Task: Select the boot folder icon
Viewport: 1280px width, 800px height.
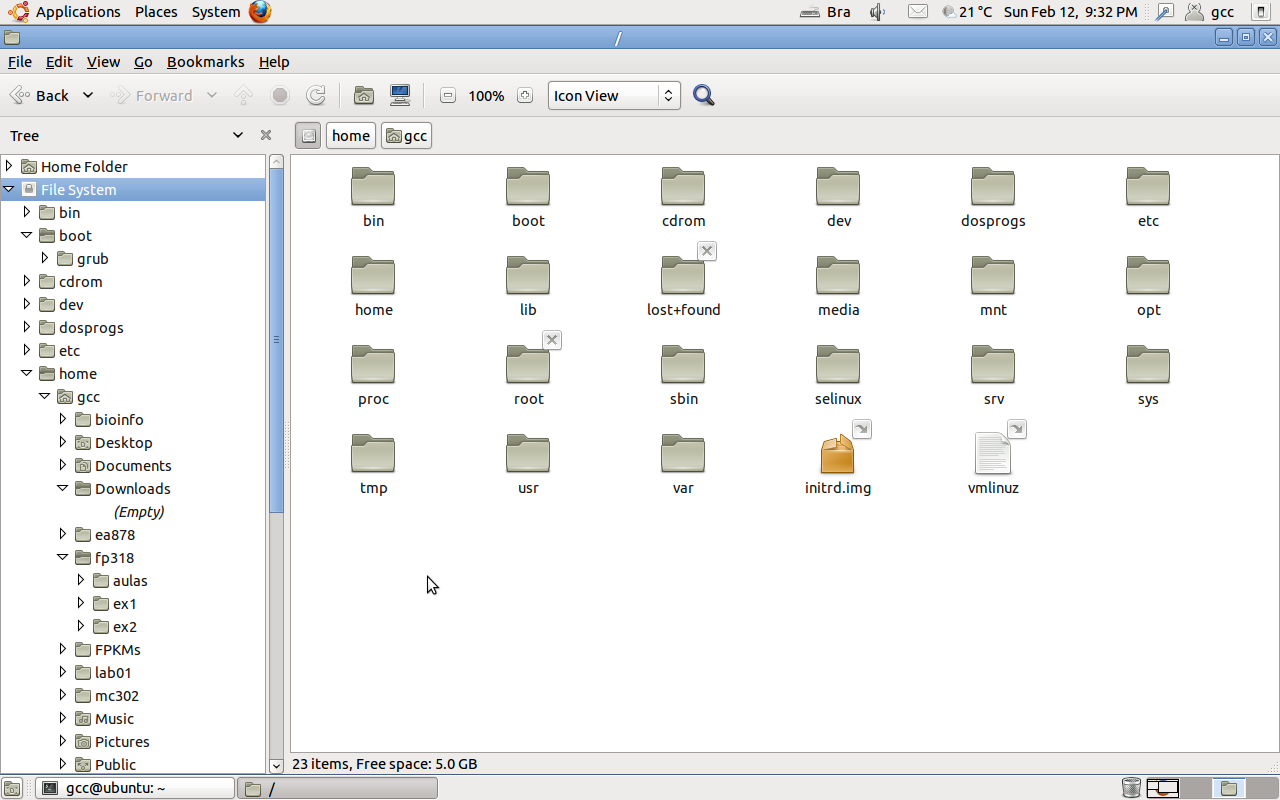Action: (x=528, y=187)
